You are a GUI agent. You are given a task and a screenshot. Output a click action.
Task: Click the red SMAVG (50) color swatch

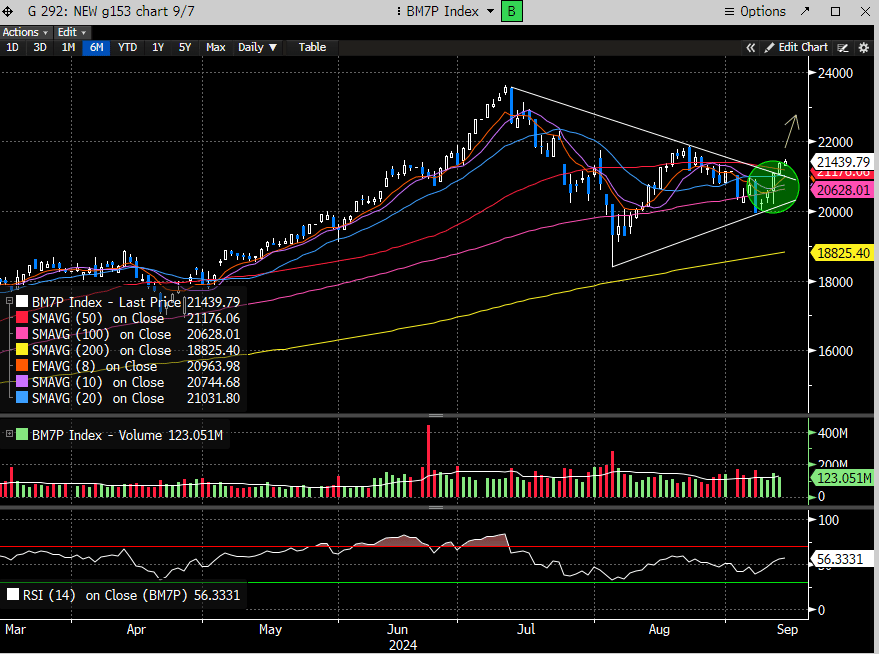22,318
